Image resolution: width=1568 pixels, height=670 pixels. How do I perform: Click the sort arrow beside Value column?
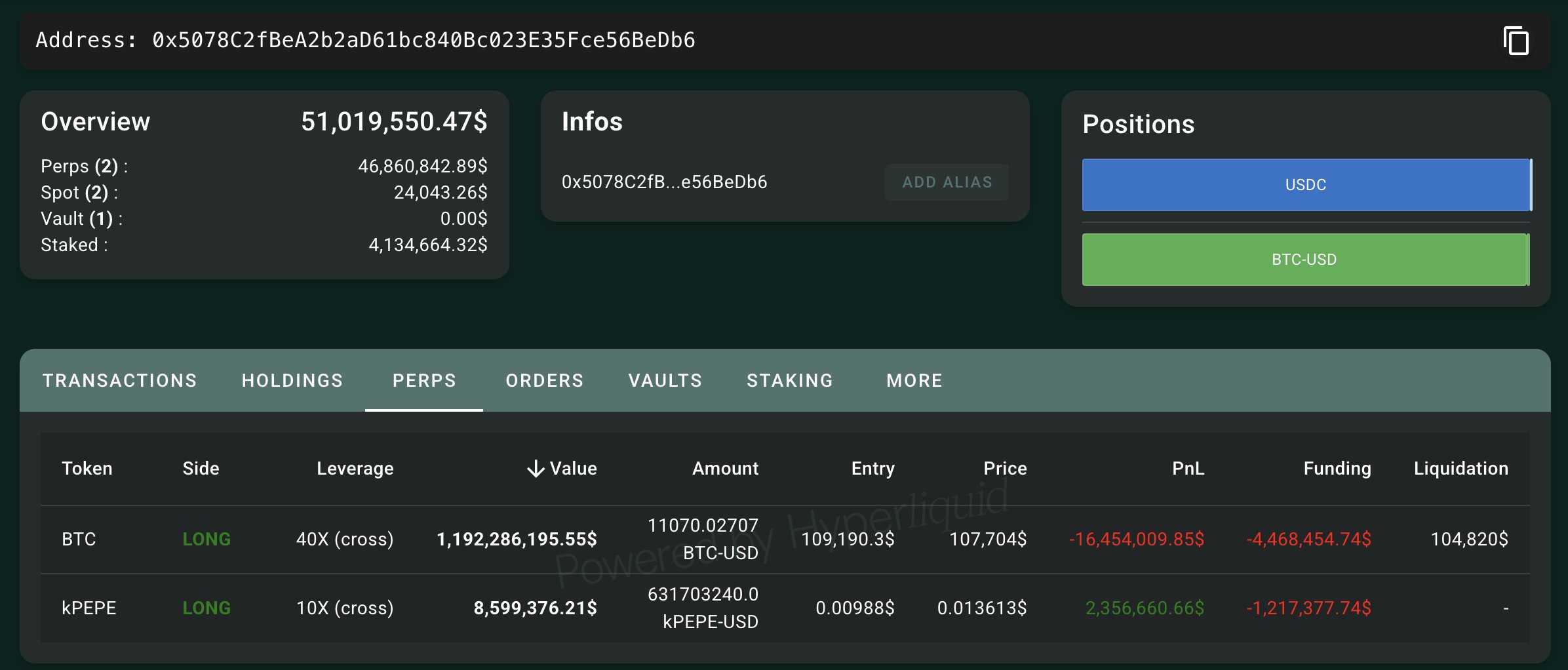coord(536,469)
